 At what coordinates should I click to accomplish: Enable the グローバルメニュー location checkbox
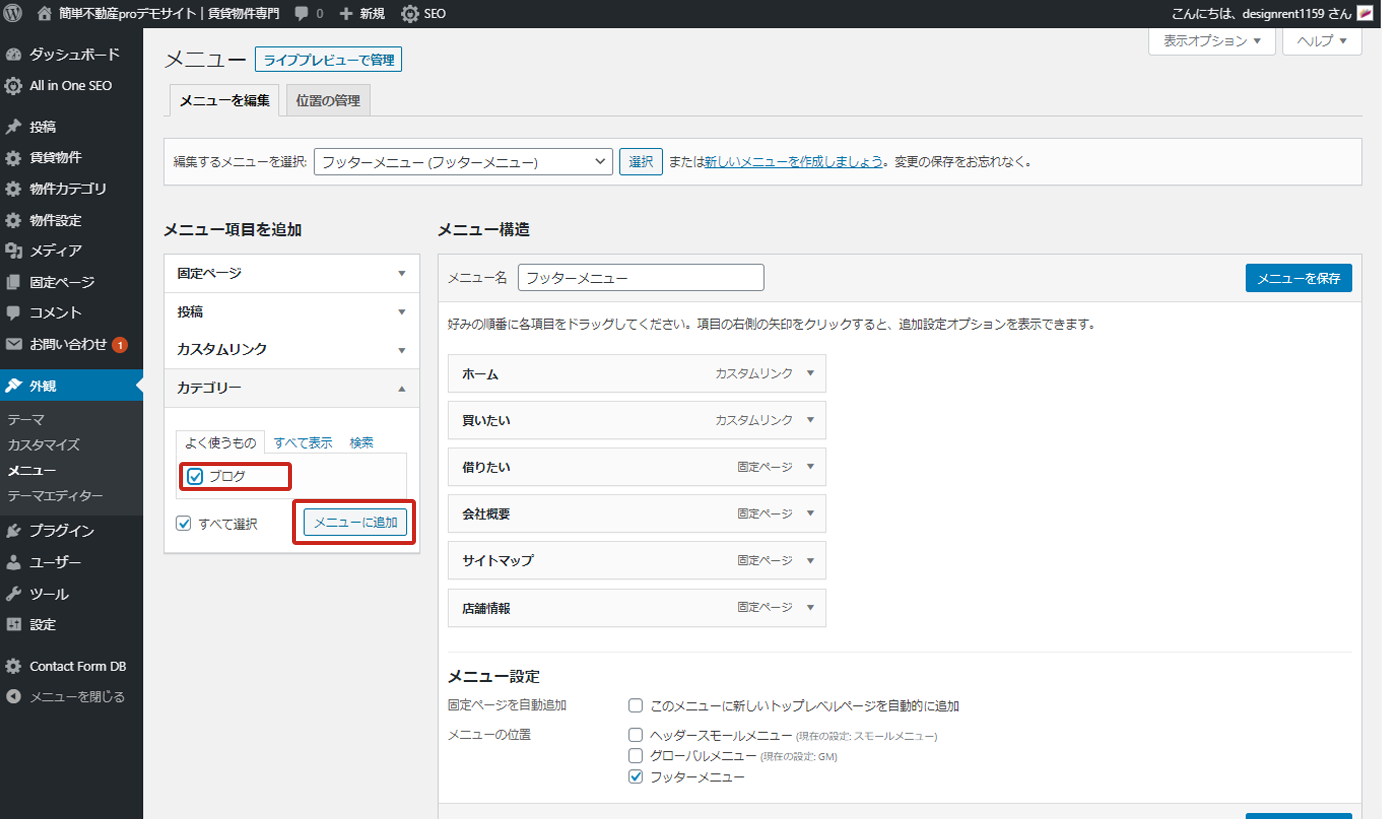(x=635, y=756)
